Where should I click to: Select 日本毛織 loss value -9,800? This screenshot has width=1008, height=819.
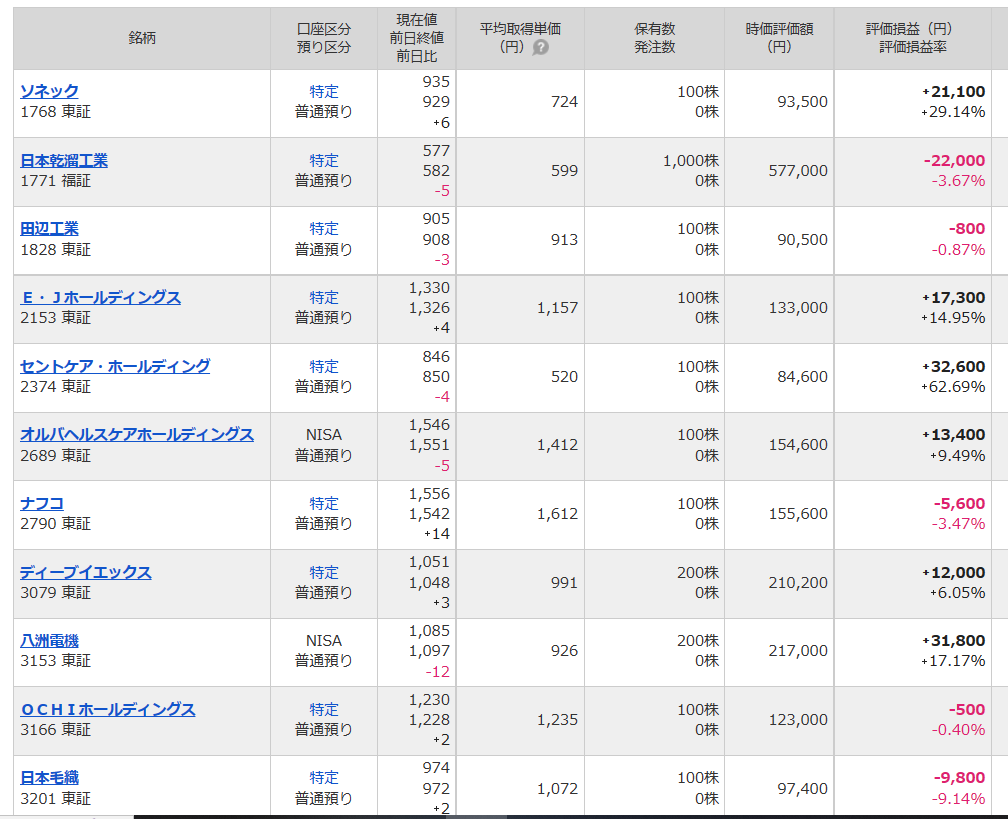click(x=959, y=778)
